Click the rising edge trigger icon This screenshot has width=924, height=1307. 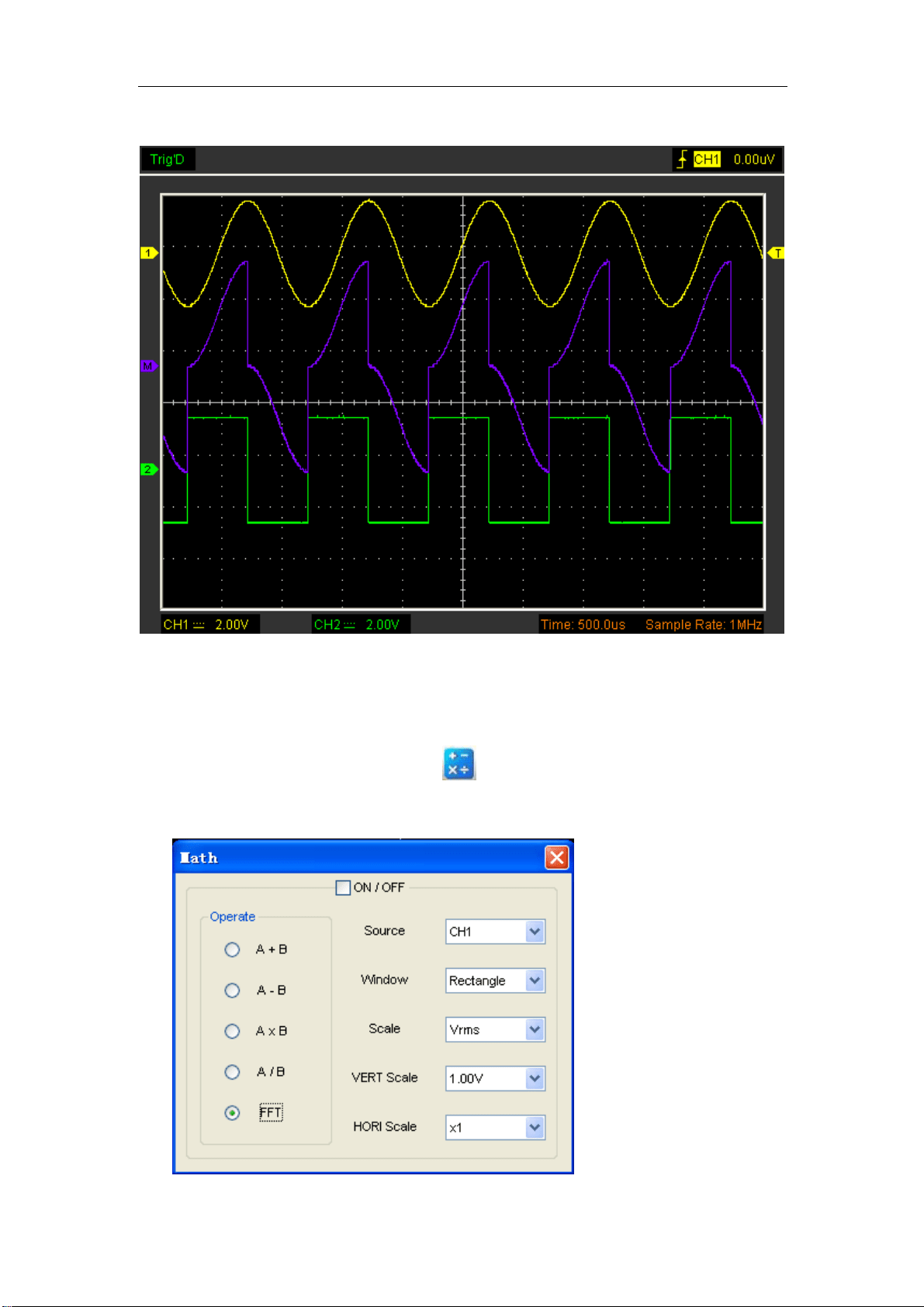[681, 160]
